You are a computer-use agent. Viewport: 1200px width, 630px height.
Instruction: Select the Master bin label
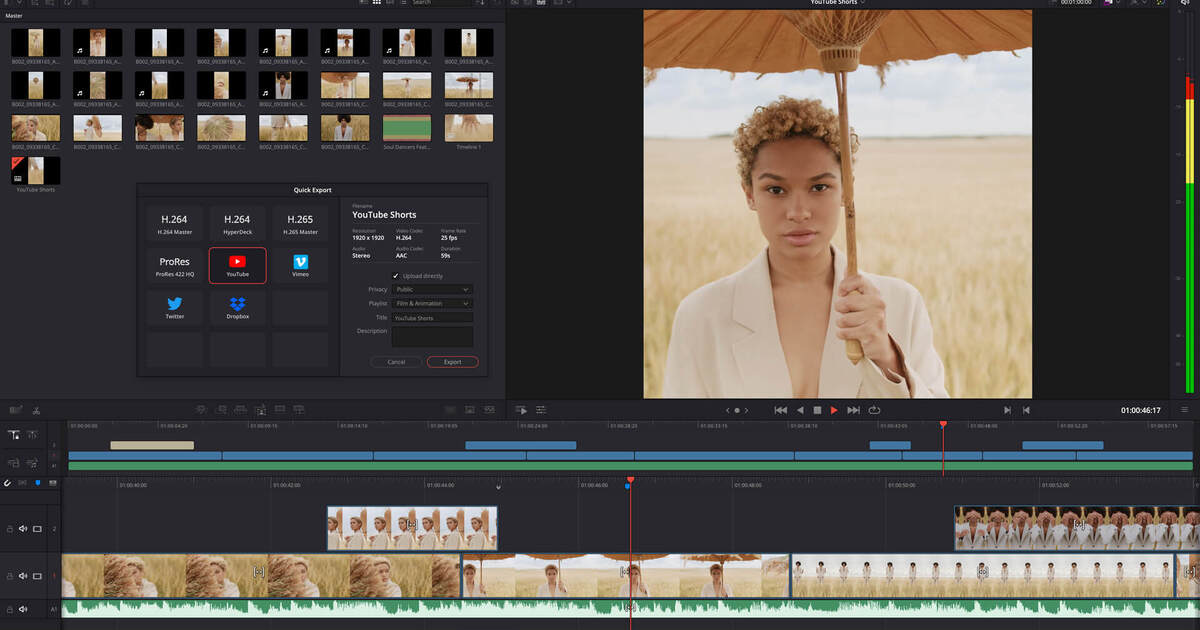[x=15, y=16]
